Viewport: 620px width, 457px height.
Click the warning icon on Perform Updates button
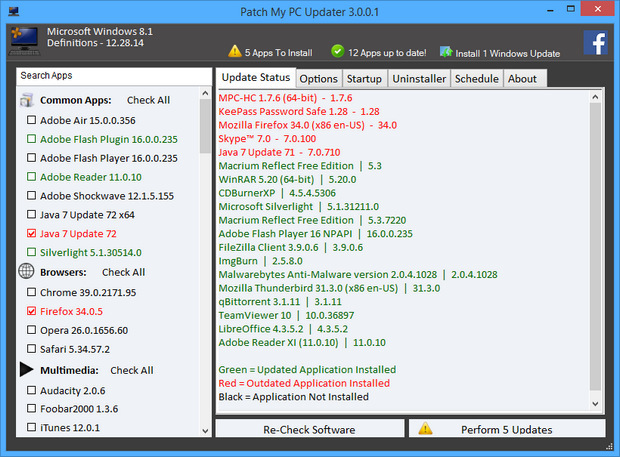(x=425, y=429)
